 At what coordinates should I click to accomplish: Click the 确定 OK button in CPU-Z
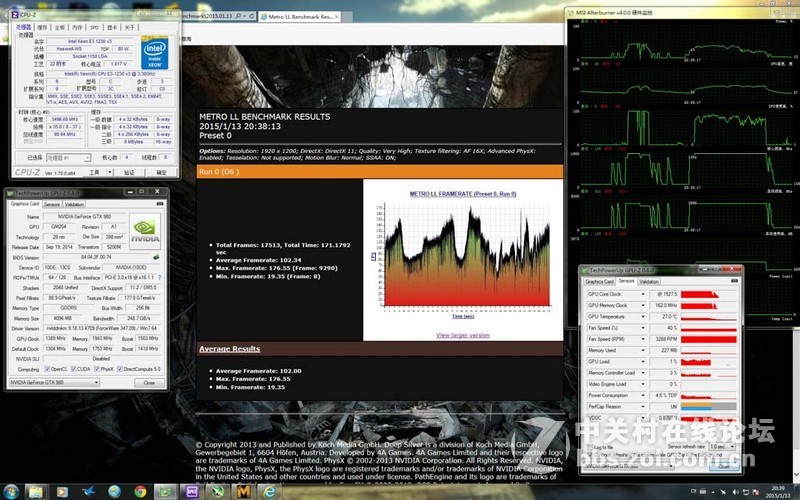[161, 172]
